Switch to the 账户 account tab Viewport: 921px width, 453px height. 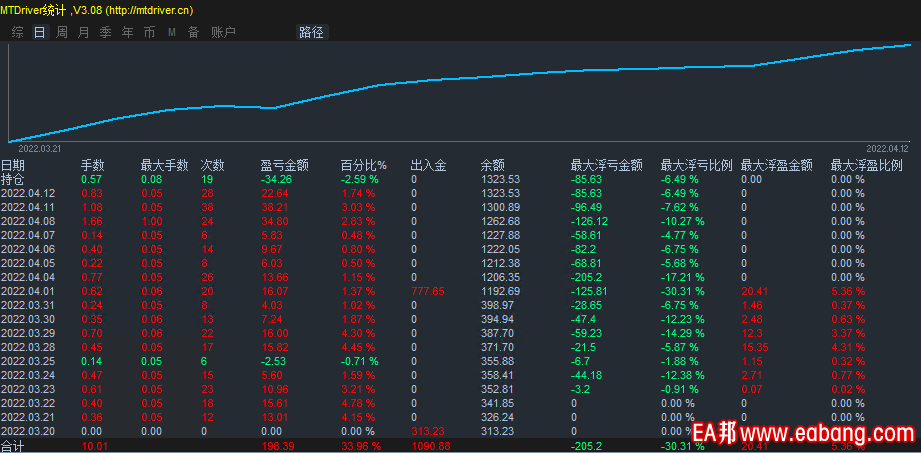point(223,32)
